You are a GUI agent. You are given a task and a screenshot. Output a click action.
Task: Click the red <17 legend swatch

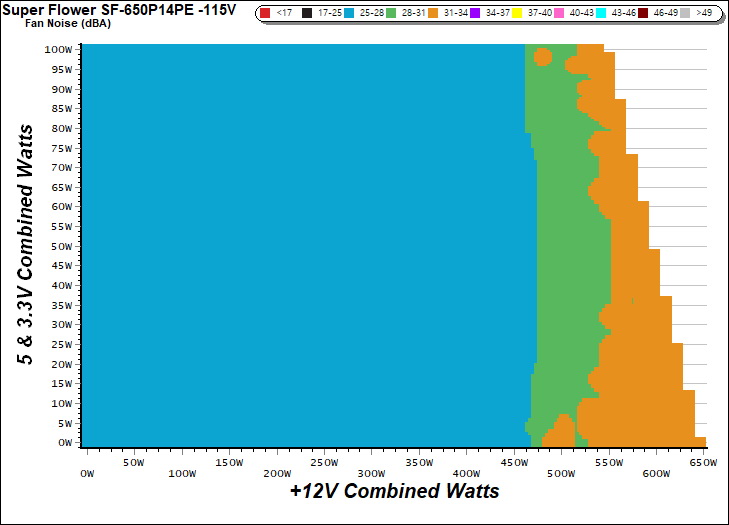(x=265, y=13)
